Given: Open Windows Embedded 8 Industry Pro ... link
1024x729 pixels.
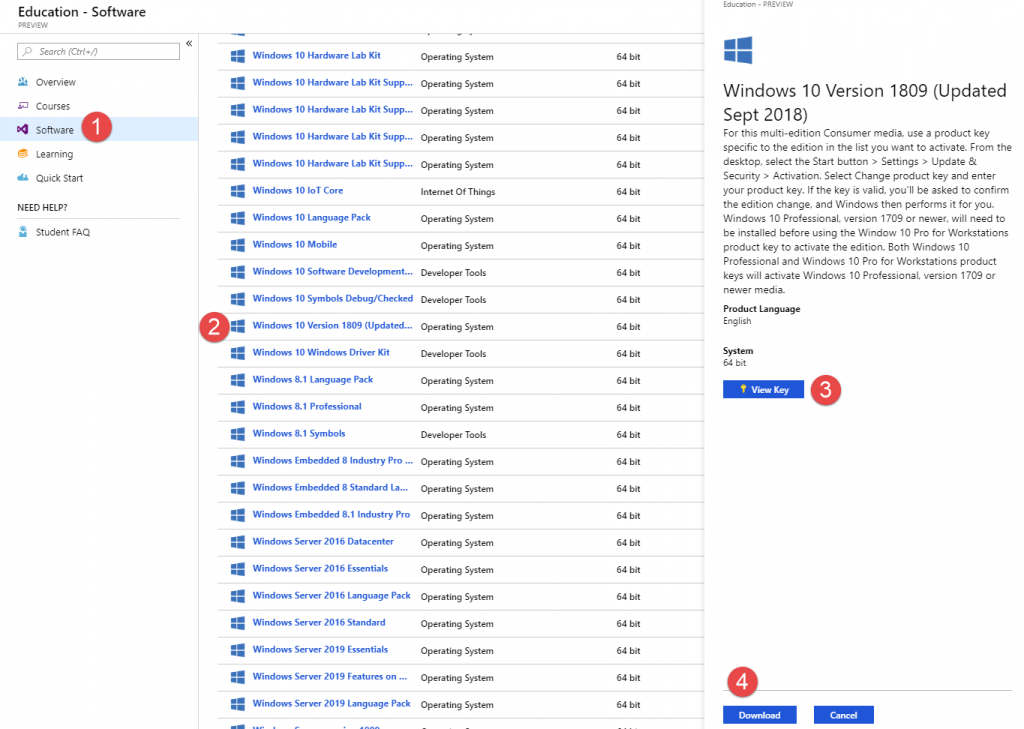Looking at the screenshot, I should click(x=333, y=461).
